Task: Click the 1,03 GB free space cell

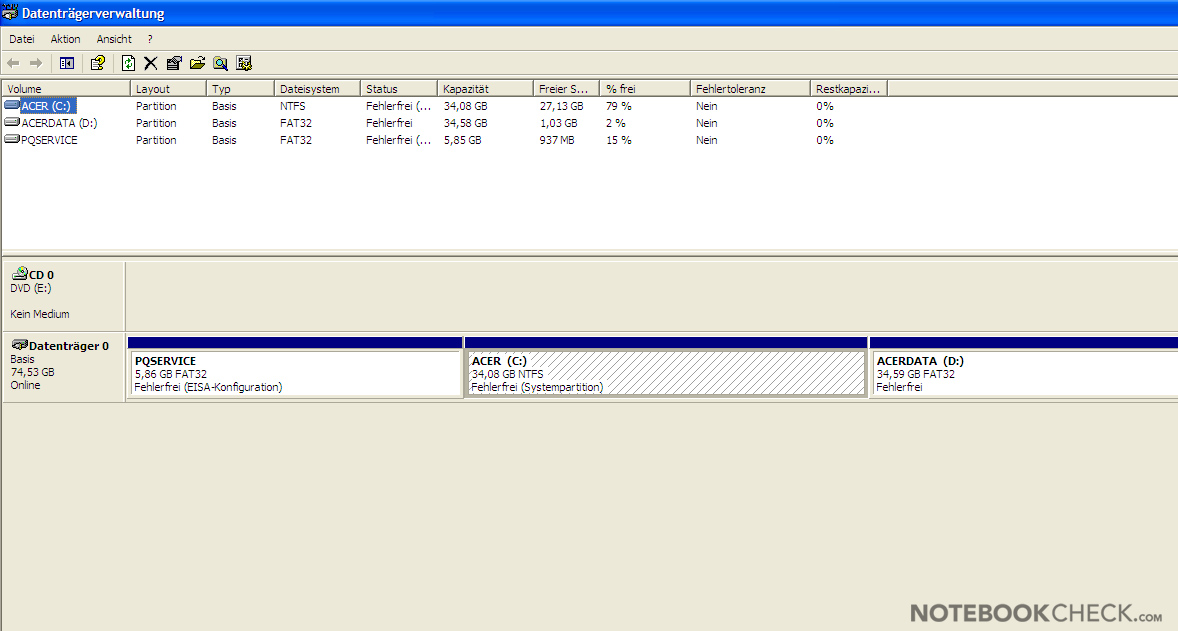Action: (559, 123)
